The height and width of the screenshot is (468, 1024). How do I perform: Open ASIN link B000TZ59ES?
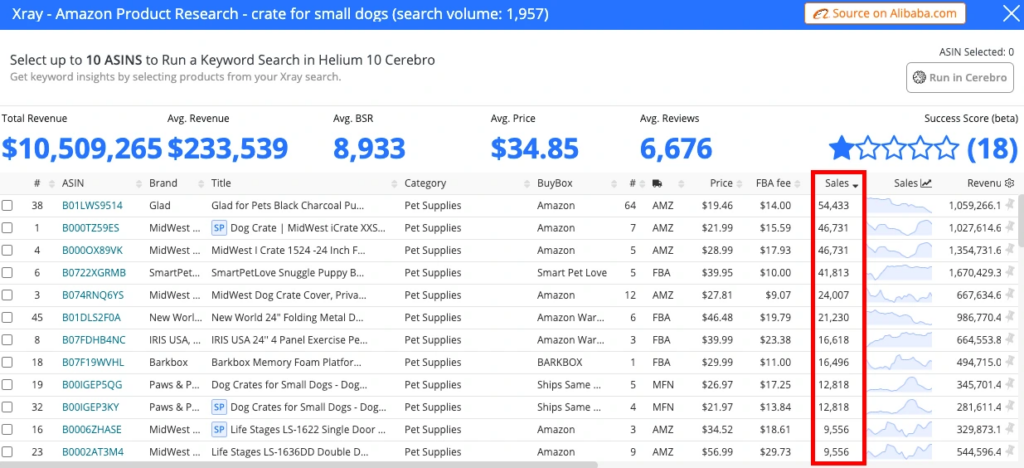tap(92, 228)
